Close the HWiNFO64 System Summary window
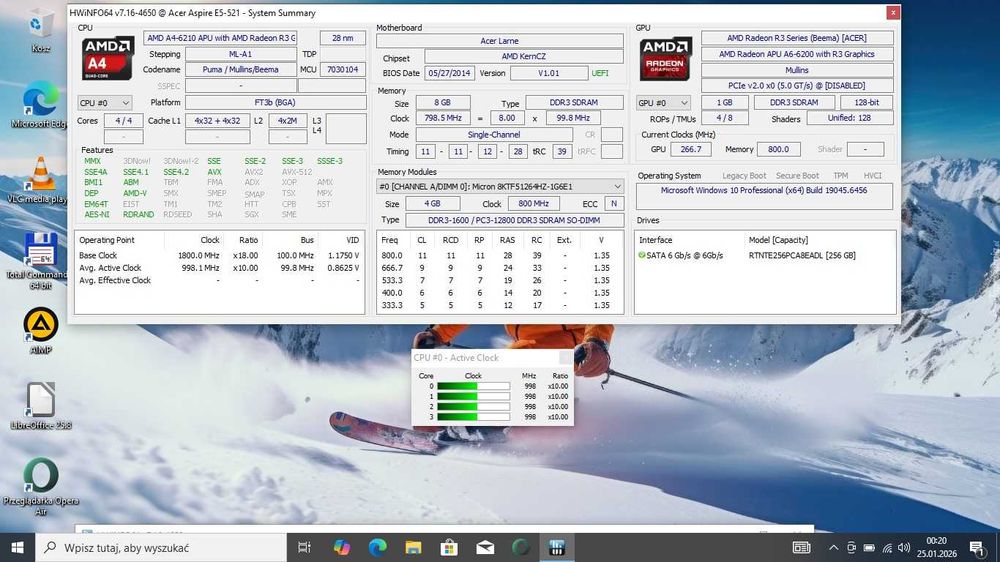The height and width of the screenshot is (562, 1000). point(893,12)
